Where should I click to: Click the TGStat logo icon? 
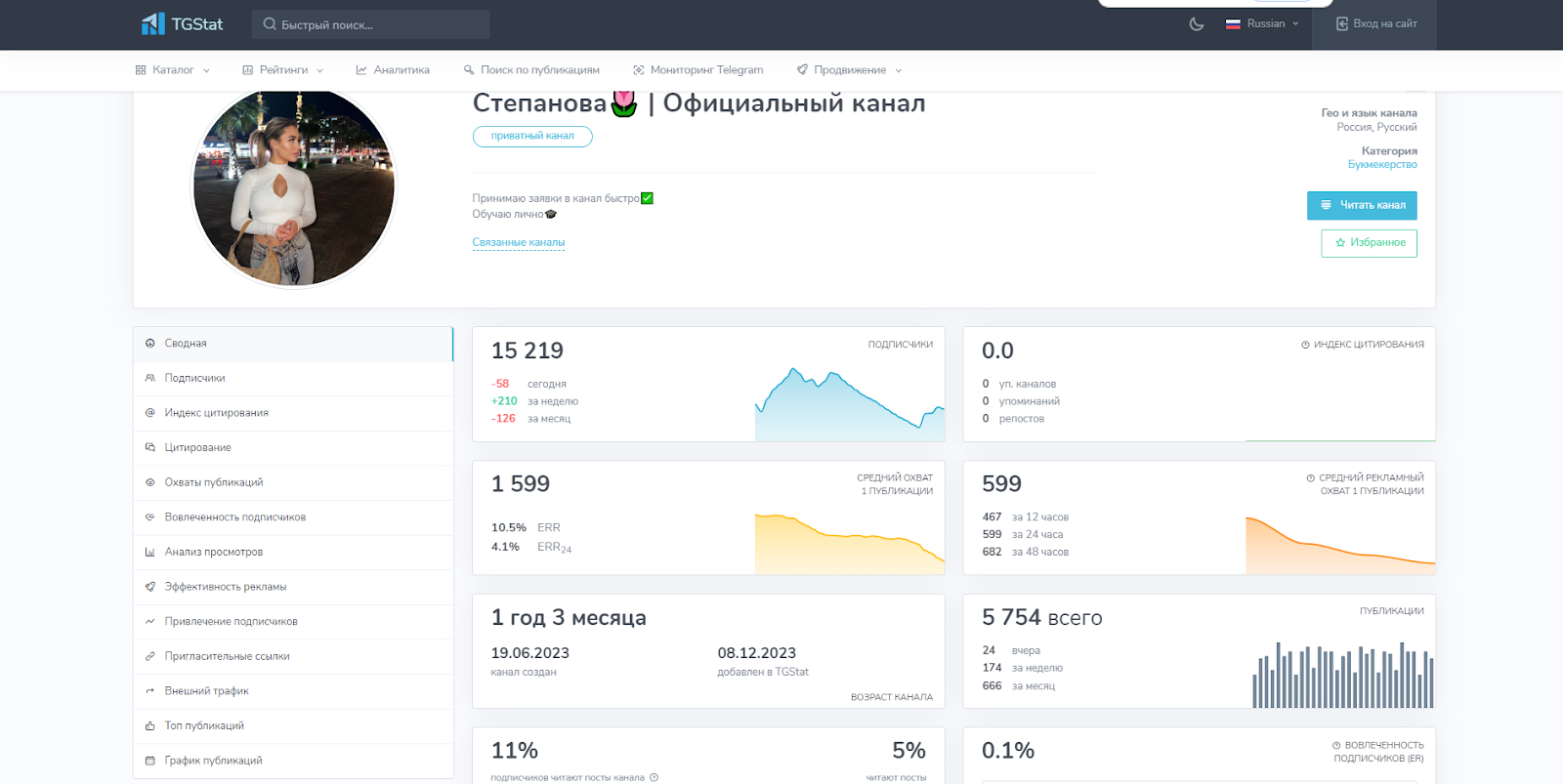point(153,24)
